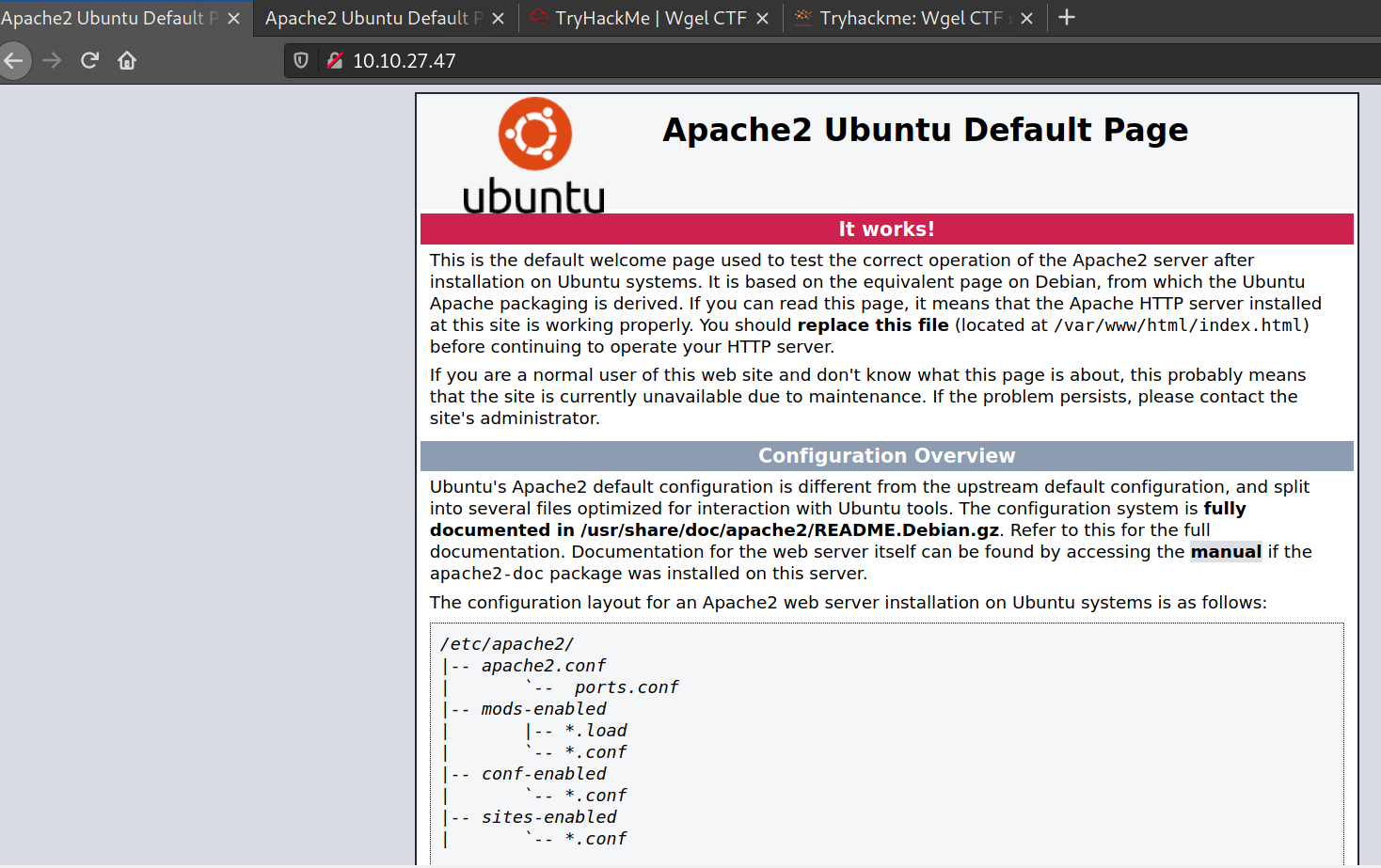
Task: Close the TryHackMe | Wgel CTF tab
Action: pos(763,19)
